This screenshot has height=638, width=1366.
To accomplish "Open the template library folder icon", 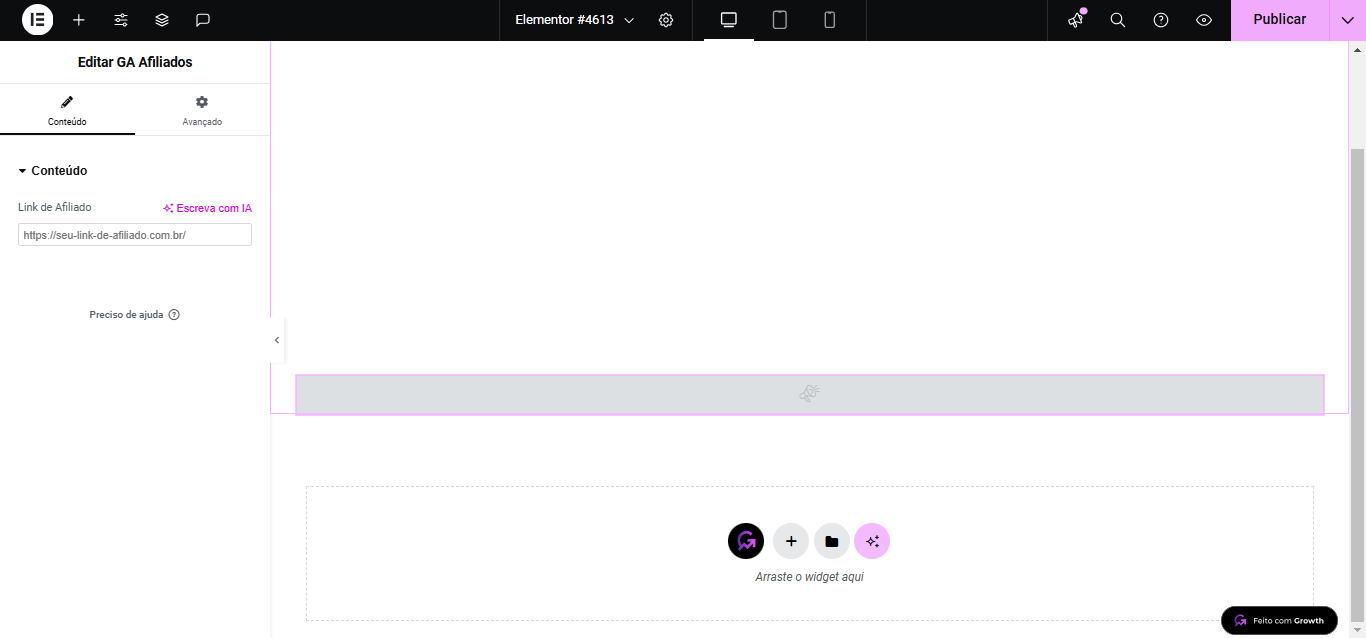I will point(832,541).
